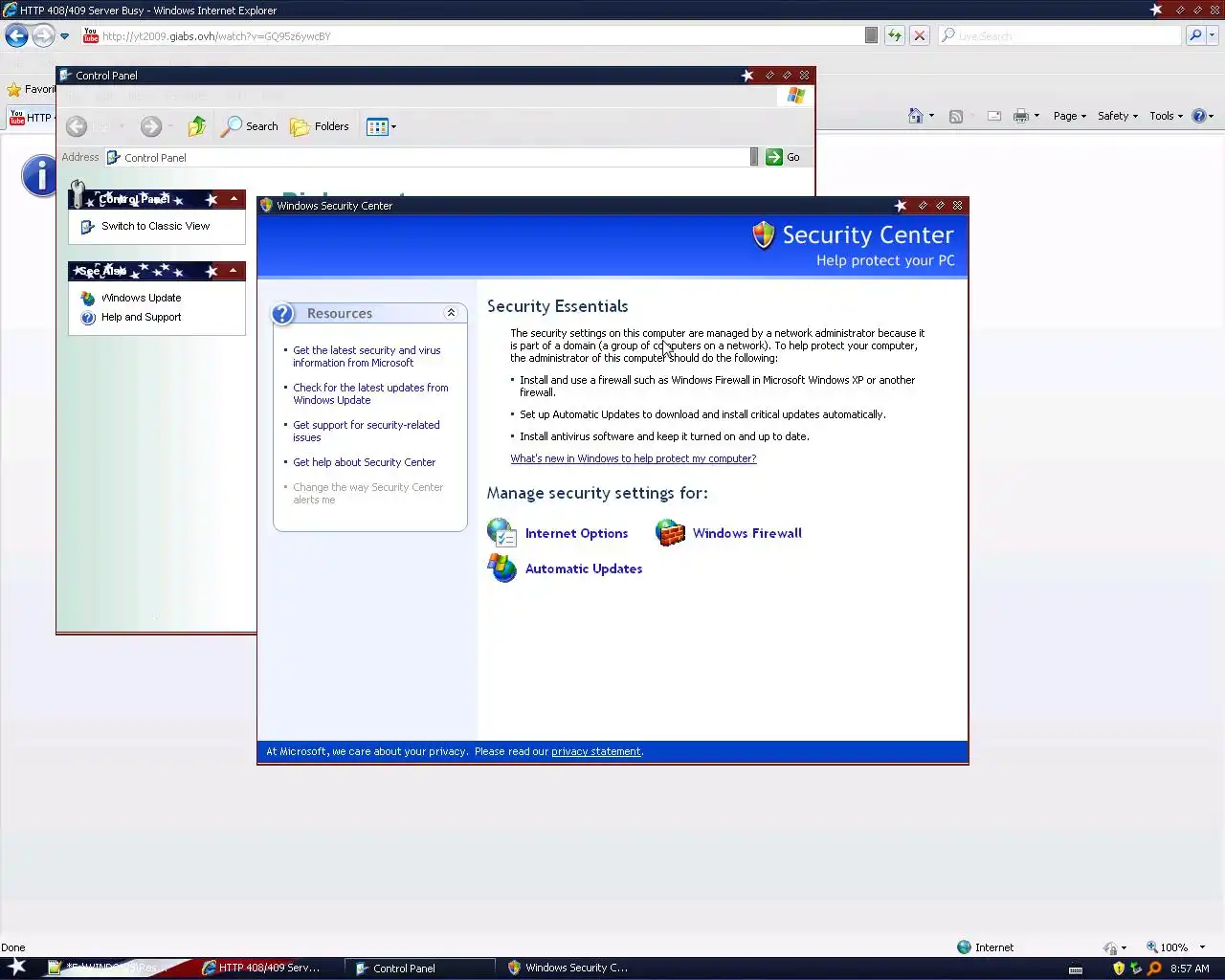Open latest security and virus information link

click(x=367, y=356)
